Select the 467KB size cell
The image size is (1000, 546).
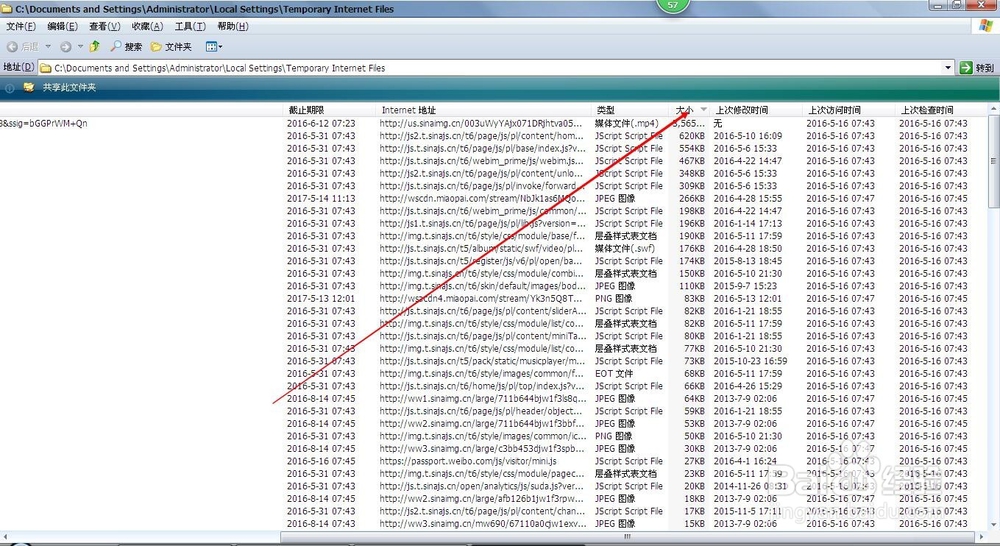pyautogui.click(x=692, y=161)
